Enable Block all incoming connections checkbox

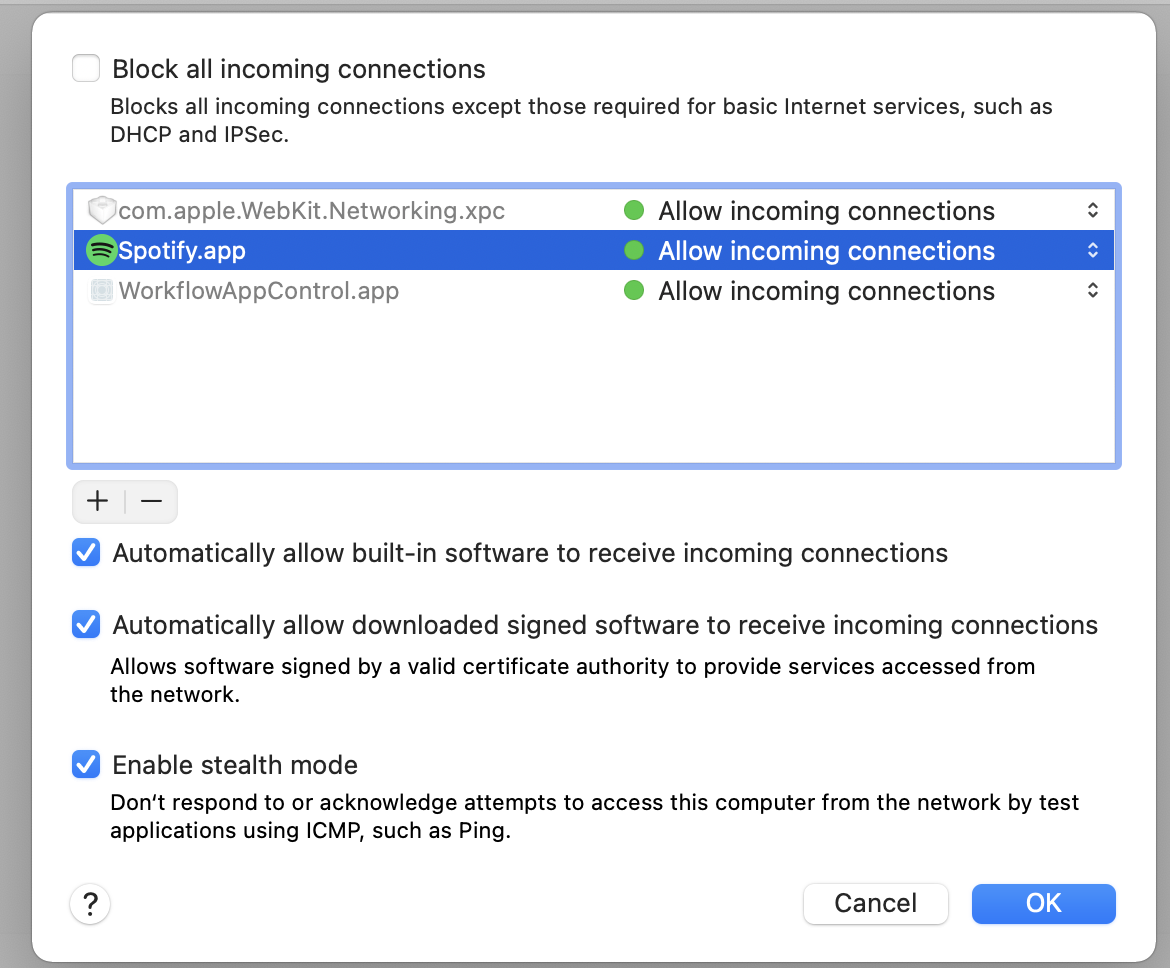(86, 69)
